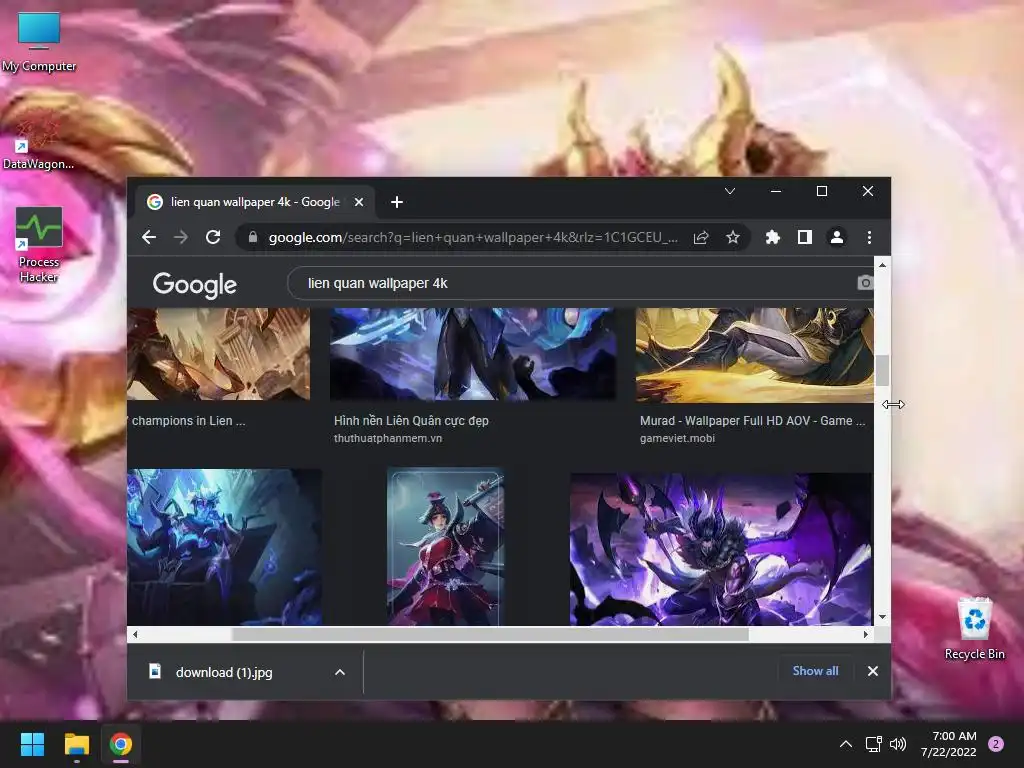Open the downloaded file download (1).jpg
Screen dimensions: 1024x768
[x=224, y=672]
